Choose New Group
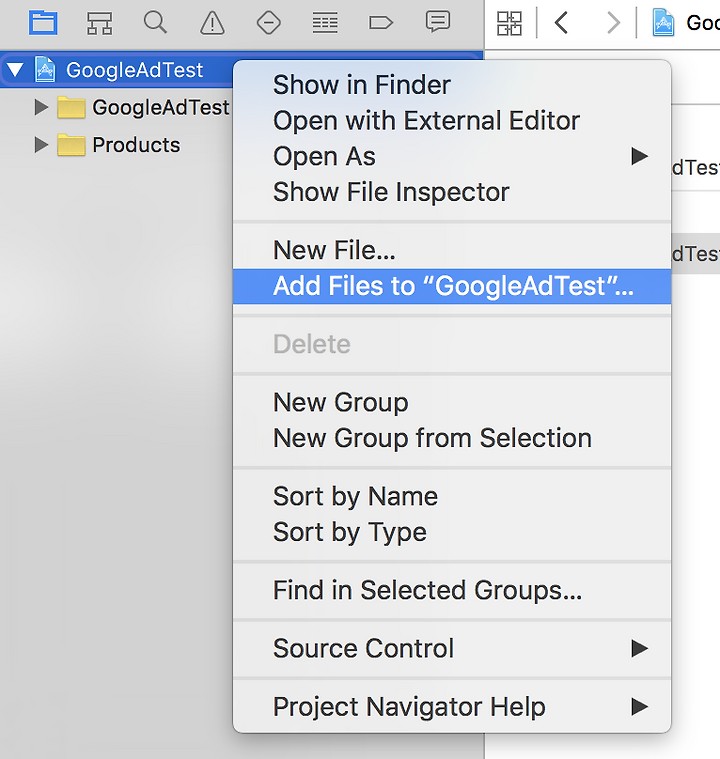The width and height of the screenshot is (720, 759). coord(452,402)
